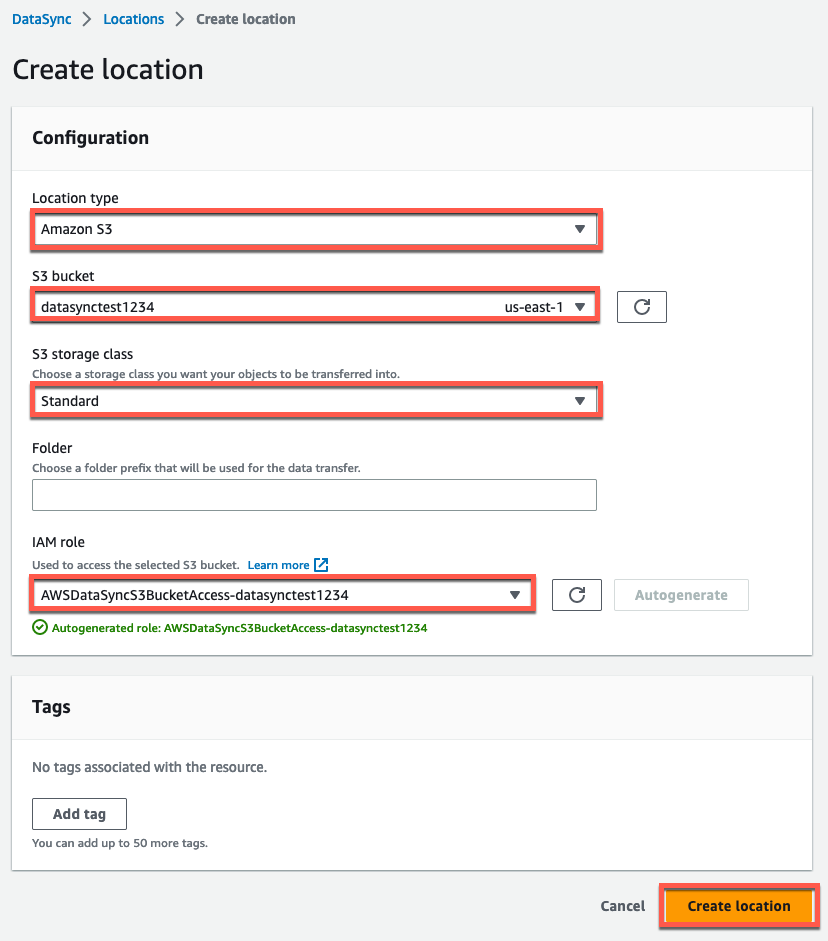This screenshot has height=941, width=828.
Task: Open the Location type dropdown arrow
Action: click(580, 229)
